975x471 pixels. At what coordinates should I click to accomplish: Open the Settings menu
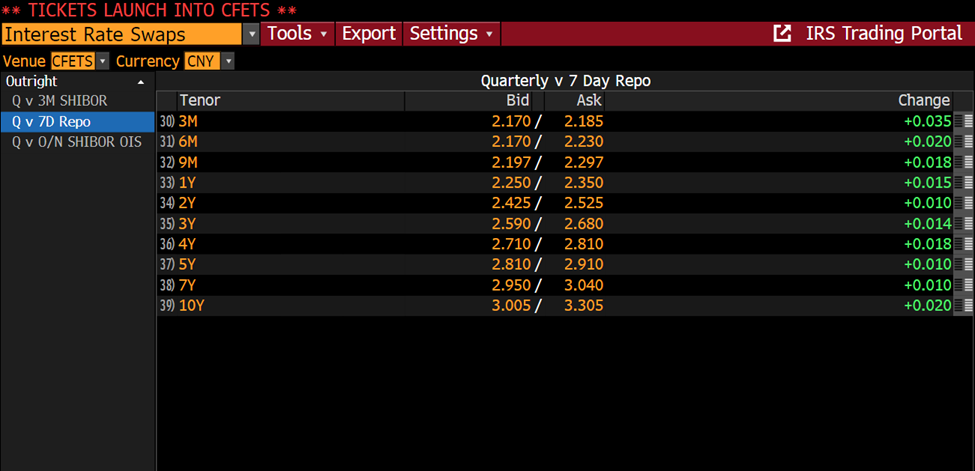(x=451, y=34)
